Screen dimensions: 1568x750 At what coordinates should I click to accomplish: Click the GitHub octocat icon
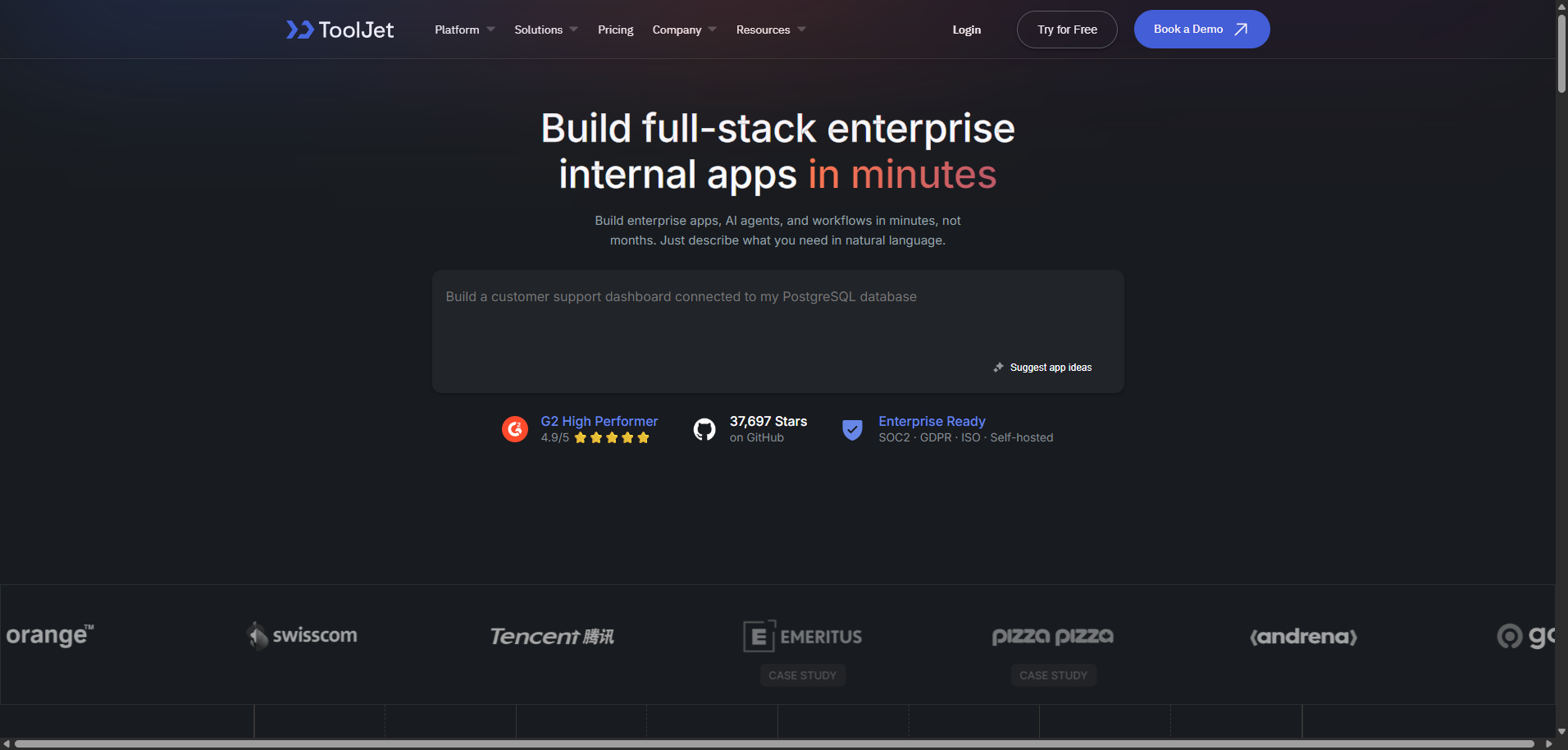704,429
